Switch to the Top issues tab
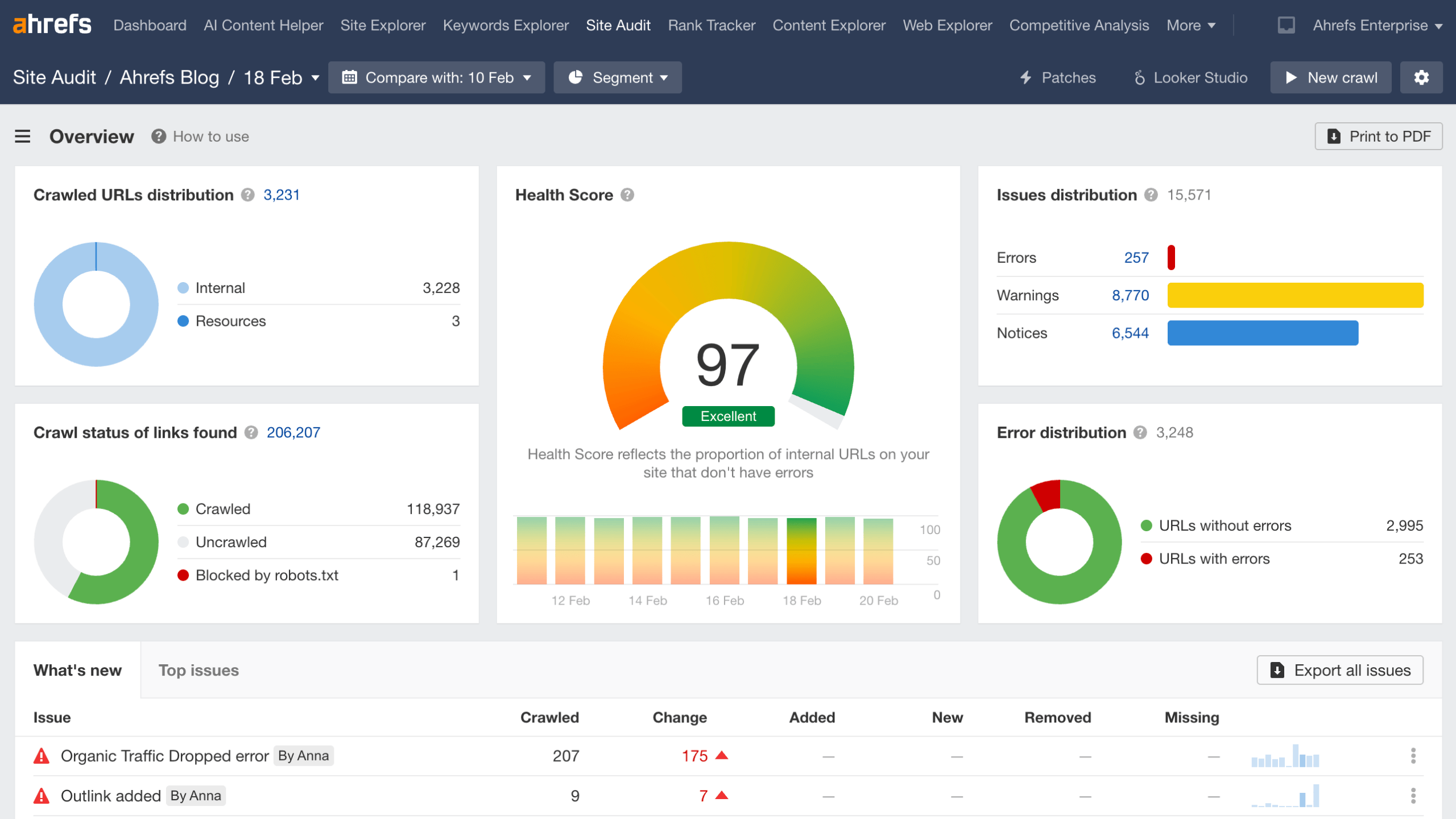1456x819 pixels. coord(198,670)
